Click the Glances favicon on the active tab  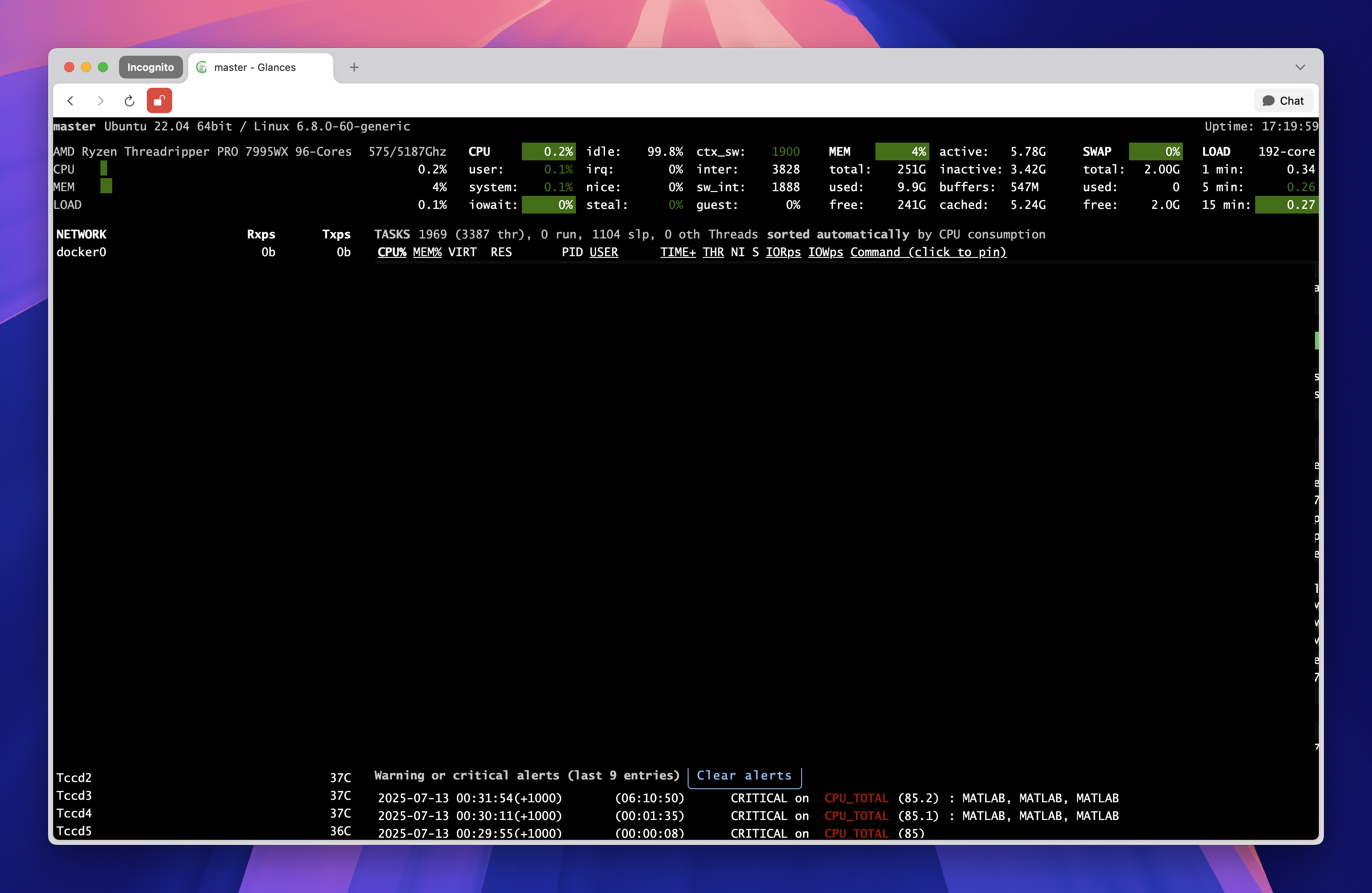[201, 67]
